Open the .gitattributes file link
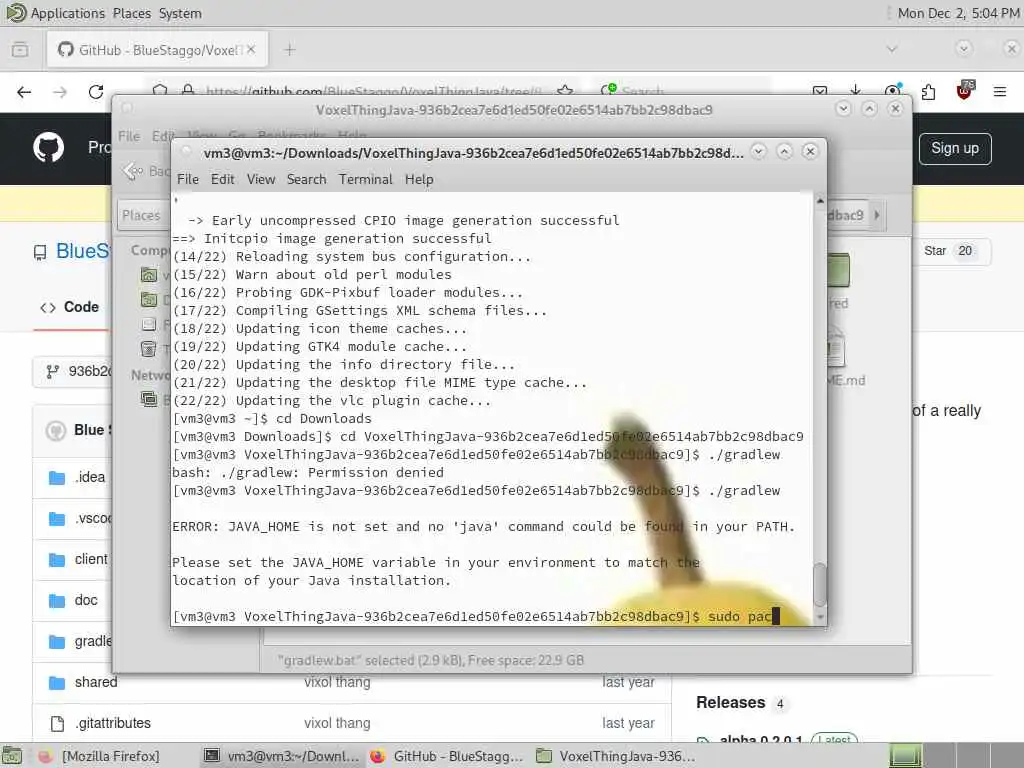This screenshot has width=1024, height=768. coord(112,724)
